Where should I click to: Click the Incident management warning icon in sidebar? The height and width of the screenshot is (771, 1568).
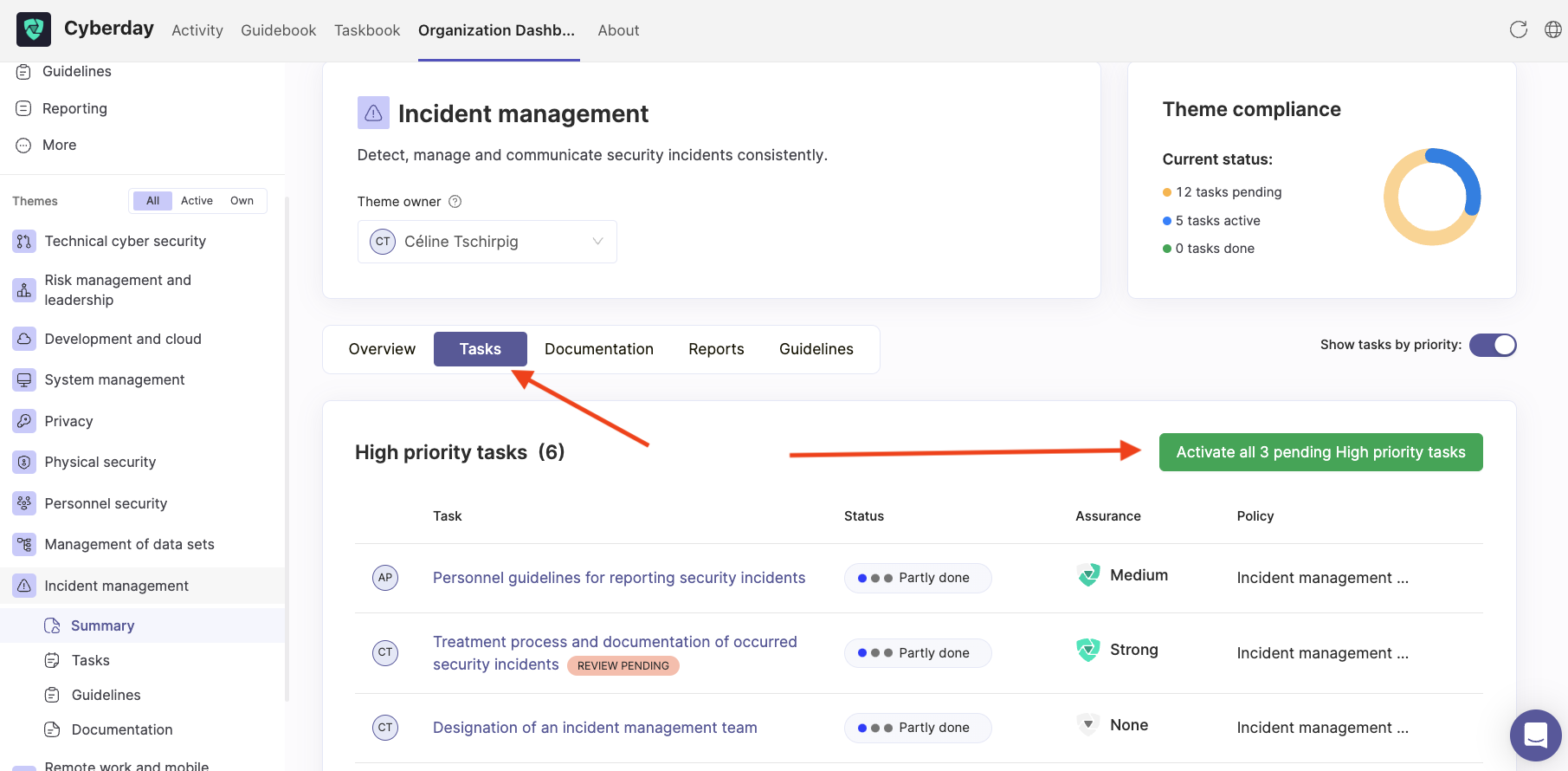point(24,586)
